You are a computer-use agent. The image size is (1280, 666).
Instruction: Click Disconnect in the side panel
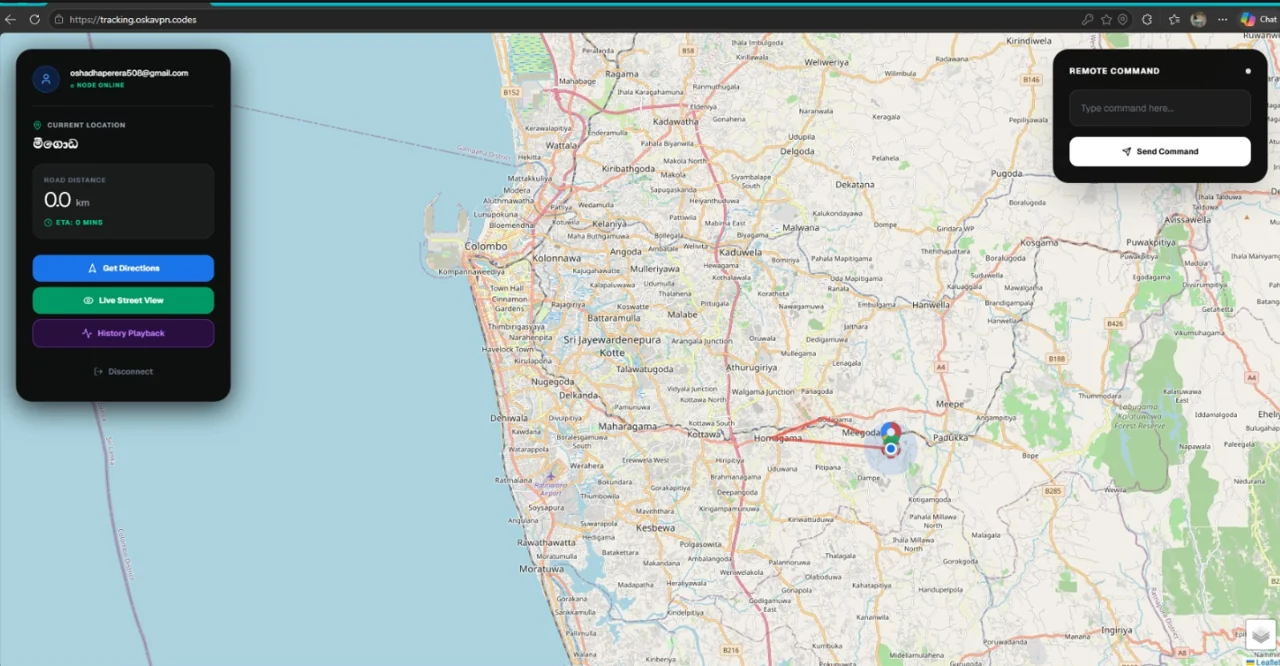123,371
